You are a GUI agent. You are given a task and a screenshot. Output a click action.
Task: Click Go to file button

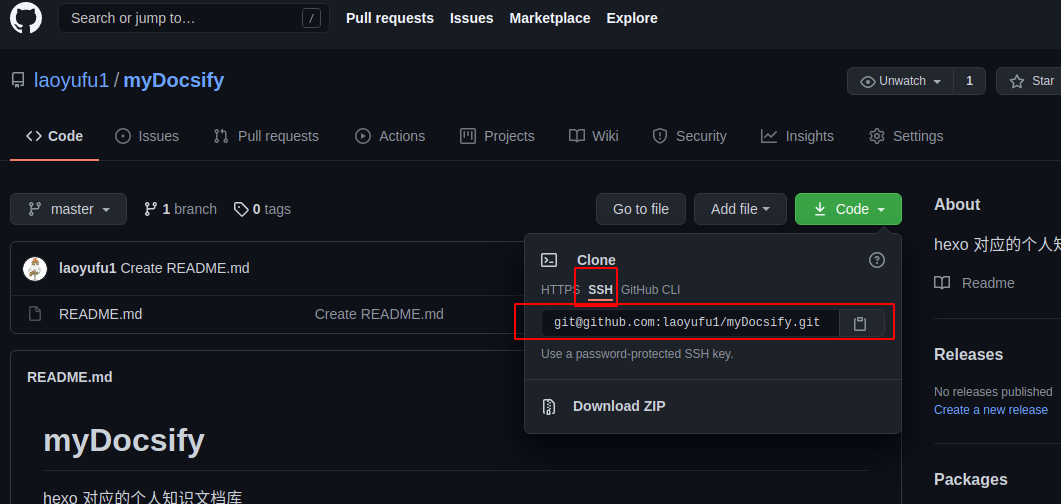tap(641, 209)
